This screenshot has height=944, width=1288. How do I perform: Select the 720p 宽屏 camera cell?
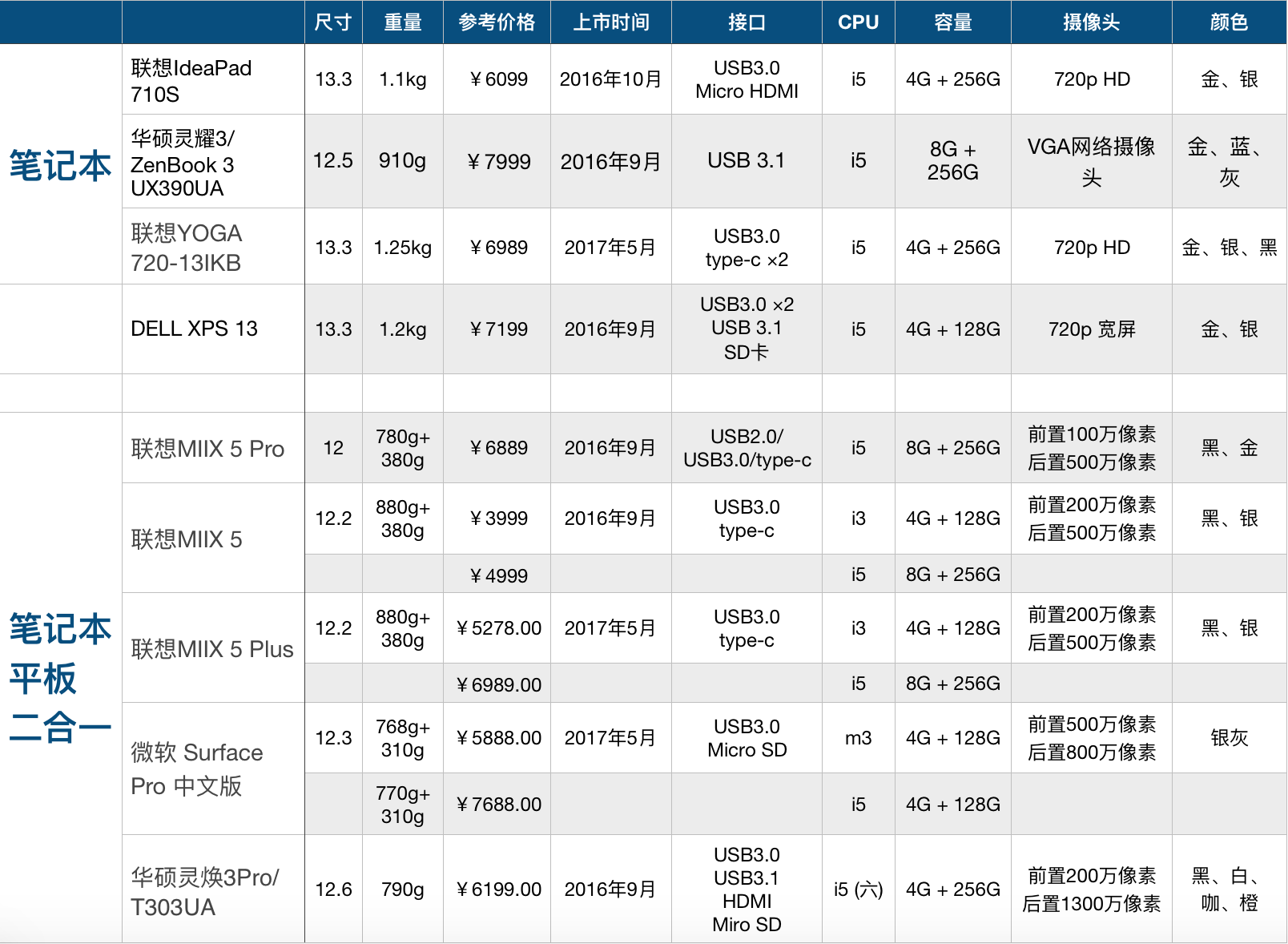[x=1092, y=329]
